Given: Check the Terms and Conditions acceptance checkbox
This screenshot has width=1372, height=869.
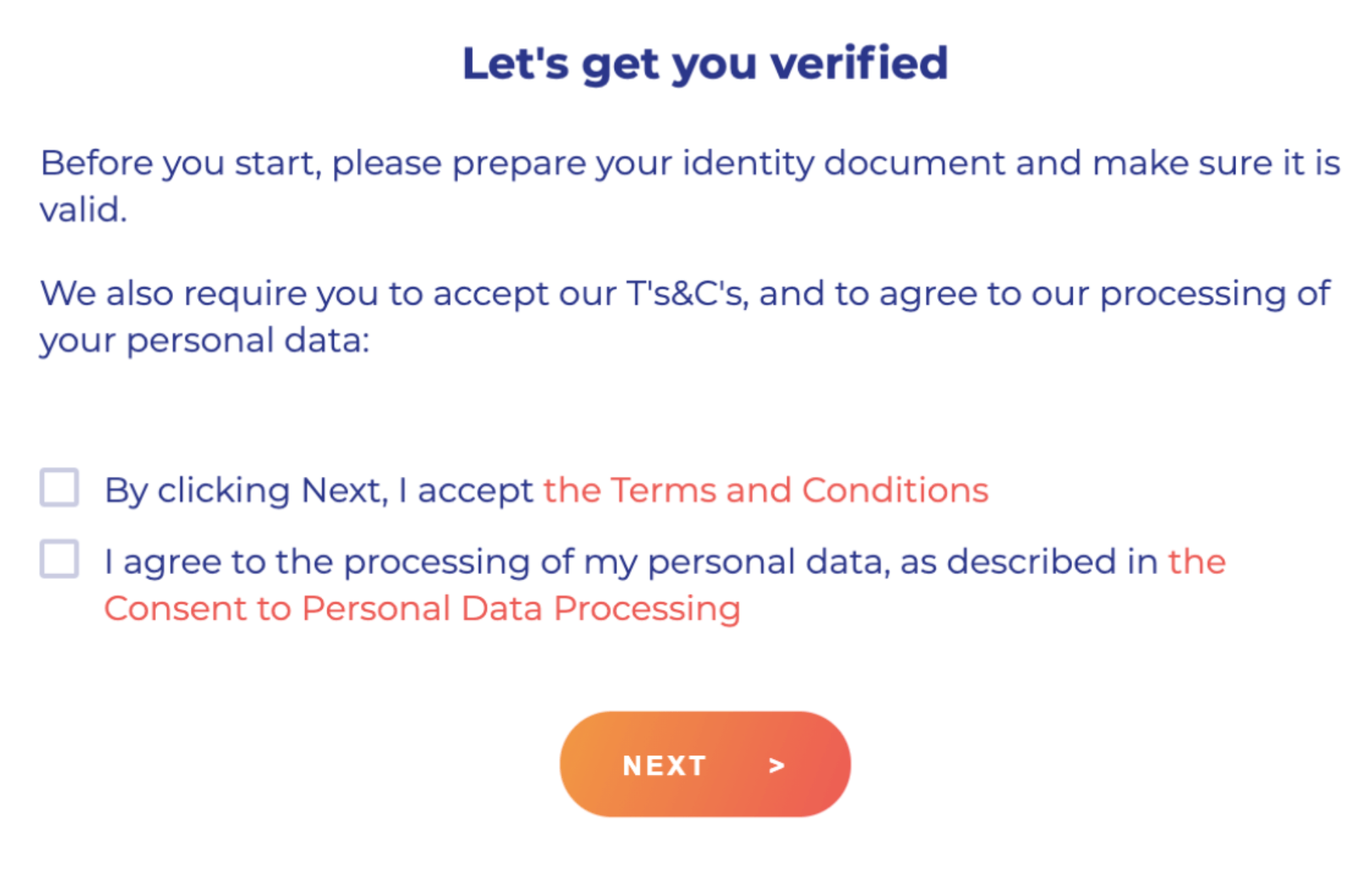Looking at the screenshot, I should click(x=59, y=488).
